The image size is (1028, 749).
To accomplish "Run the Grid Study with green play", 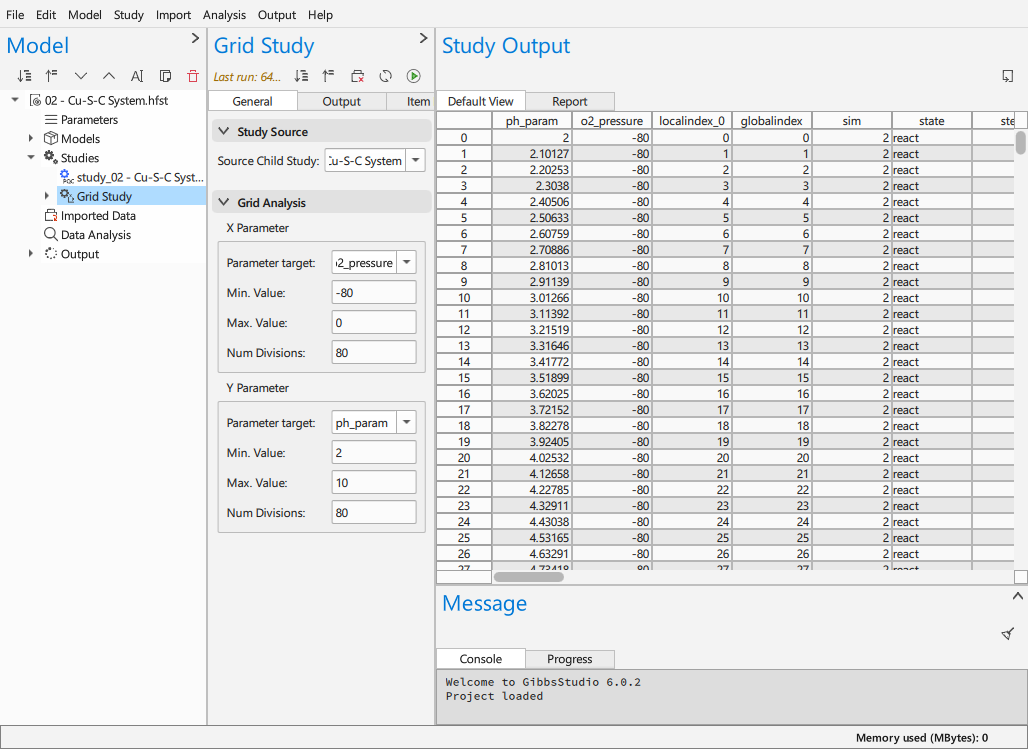I will point(414,76).
